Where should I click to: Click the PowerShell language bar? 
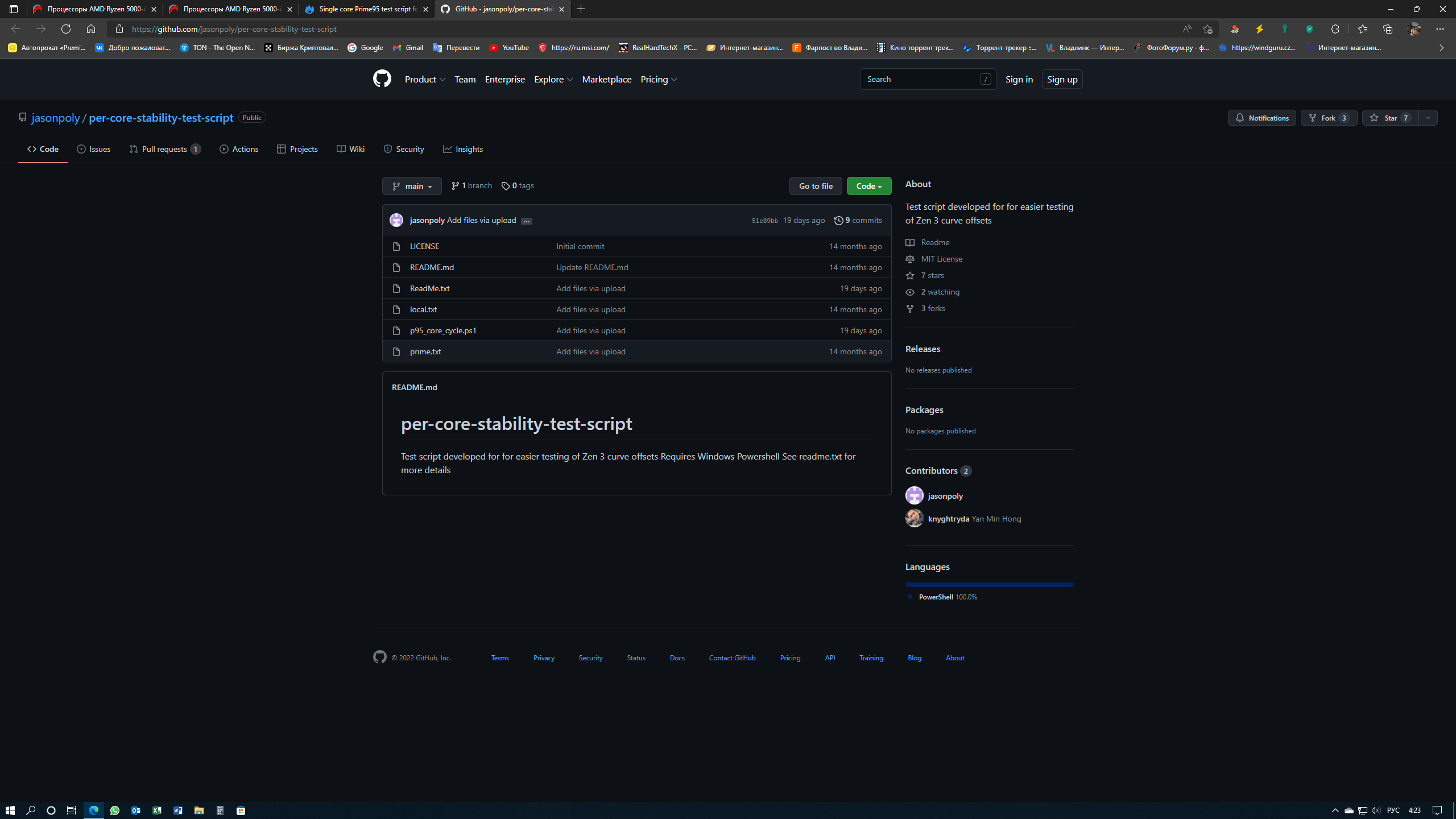pyautogui.click(x=989, y=584)
